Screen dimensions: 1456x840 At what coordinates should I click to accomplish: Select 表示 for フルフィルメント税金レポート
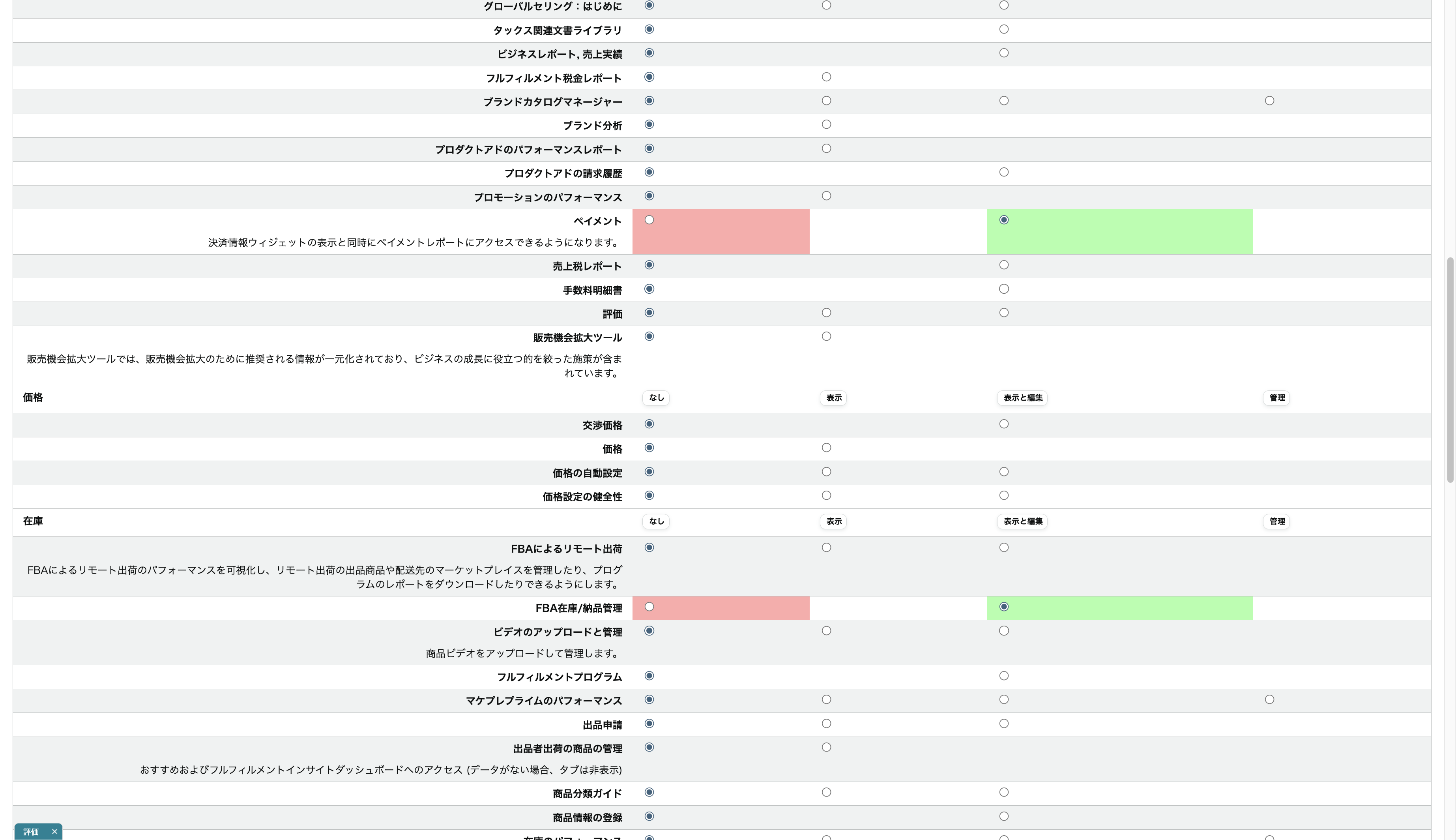coord(826,77)
